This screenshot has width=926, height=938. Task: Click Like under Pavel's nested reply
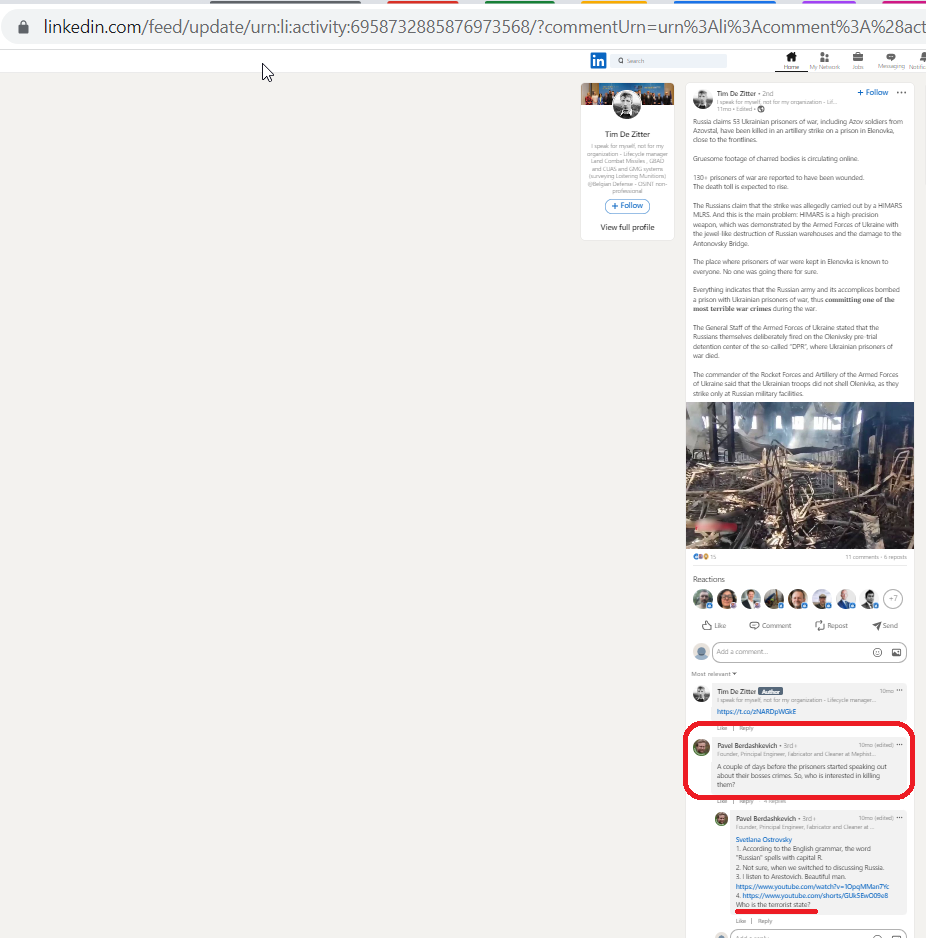click(x=741, y=921)
